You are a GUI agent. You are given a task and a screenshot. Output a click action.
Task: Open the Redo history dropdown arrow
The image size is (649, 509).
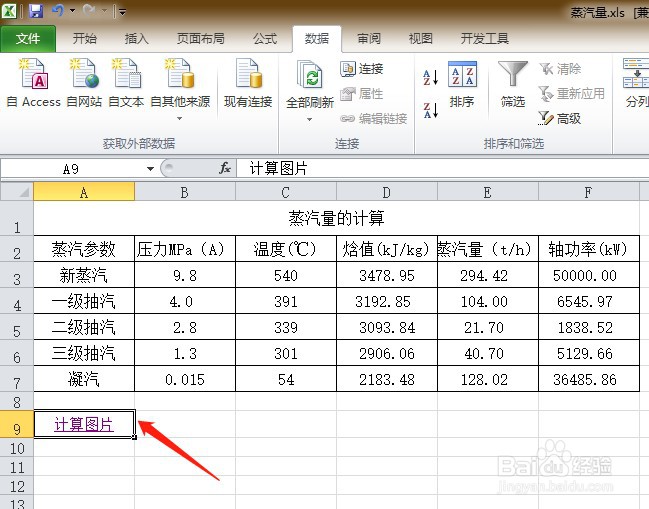tap(104, 10)
